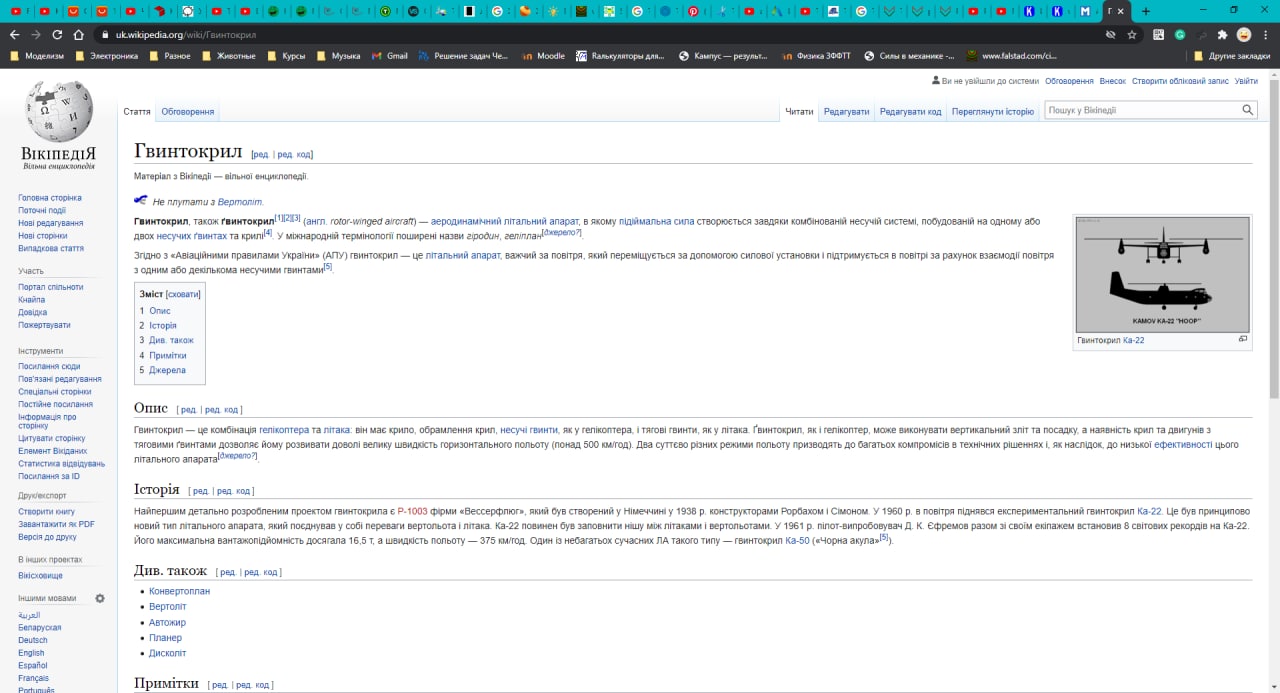Open the Статистика відвідувань sidebar link

point(61,463)
